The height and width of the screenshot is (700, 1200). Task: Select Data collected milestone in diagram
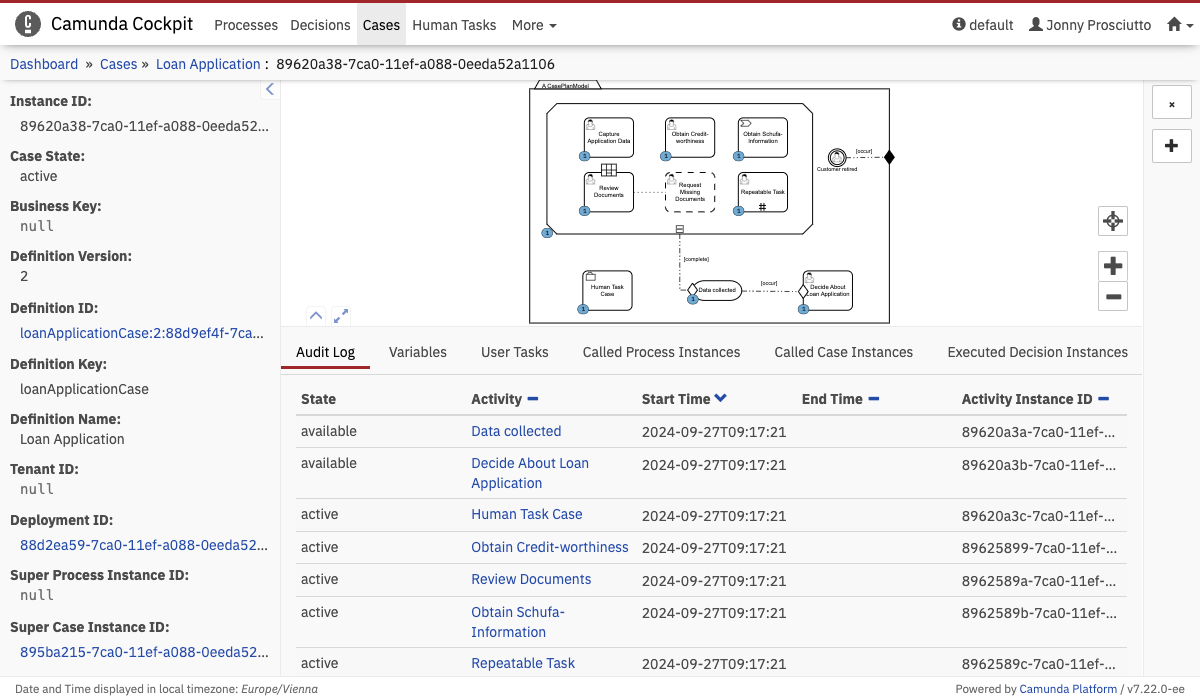pos(716,290)
